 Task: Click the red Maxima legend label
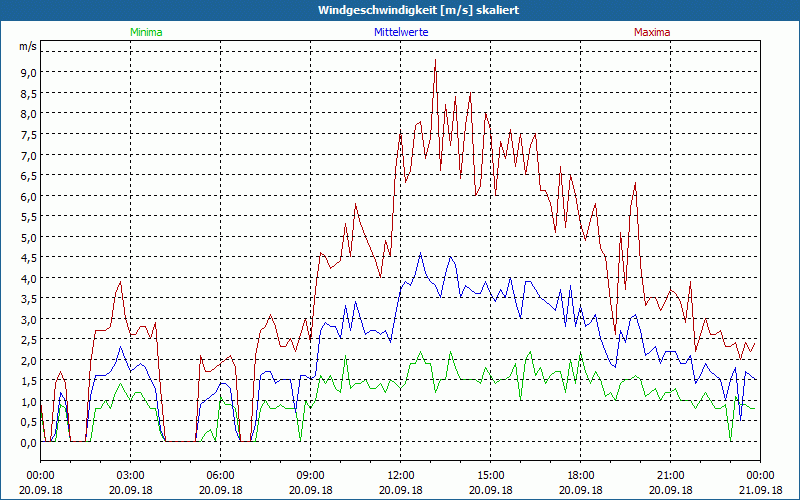[x=652, y=32]
